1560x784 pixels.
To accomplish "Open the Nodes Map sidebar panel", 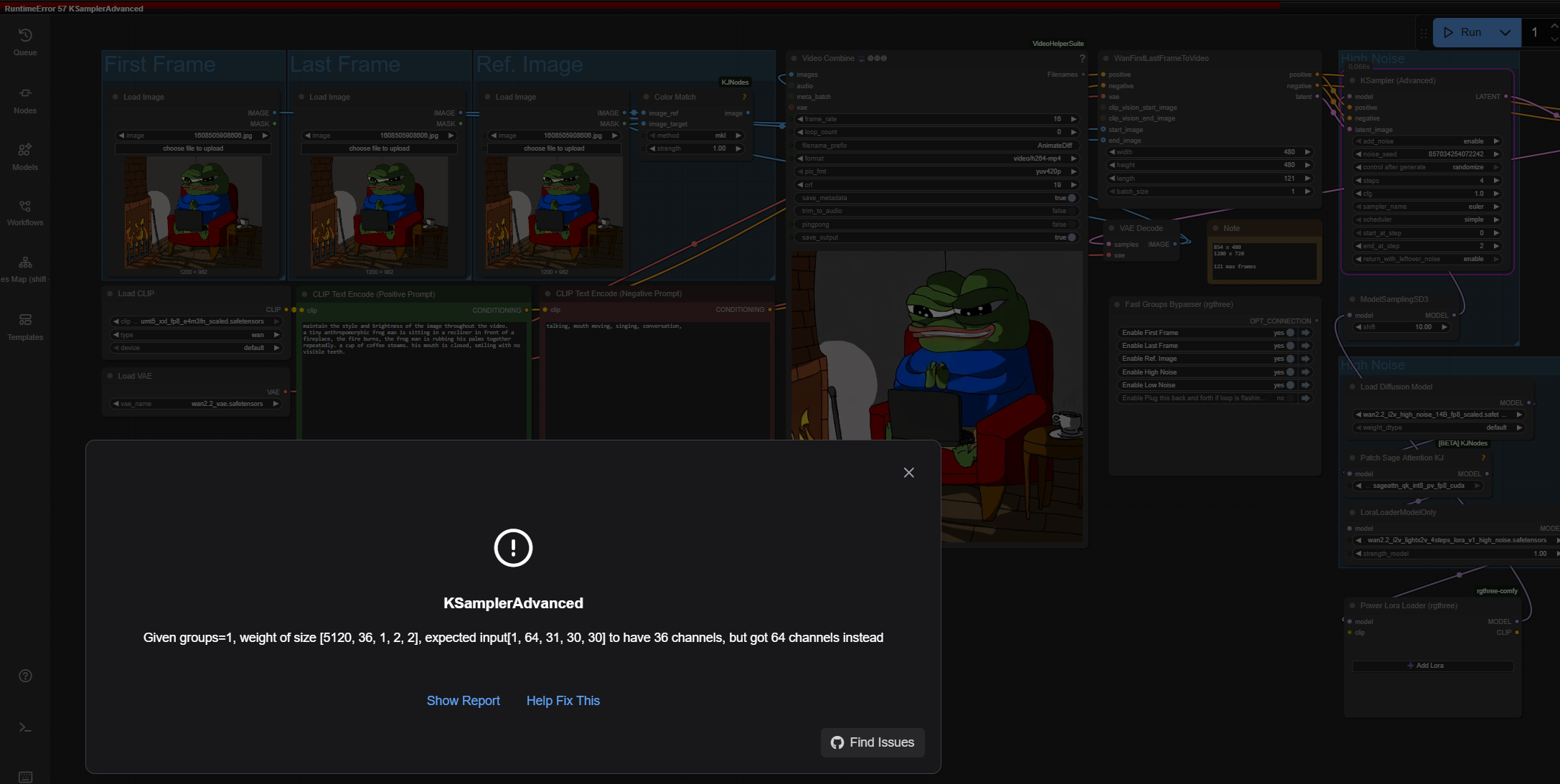I will coord(25,270).
